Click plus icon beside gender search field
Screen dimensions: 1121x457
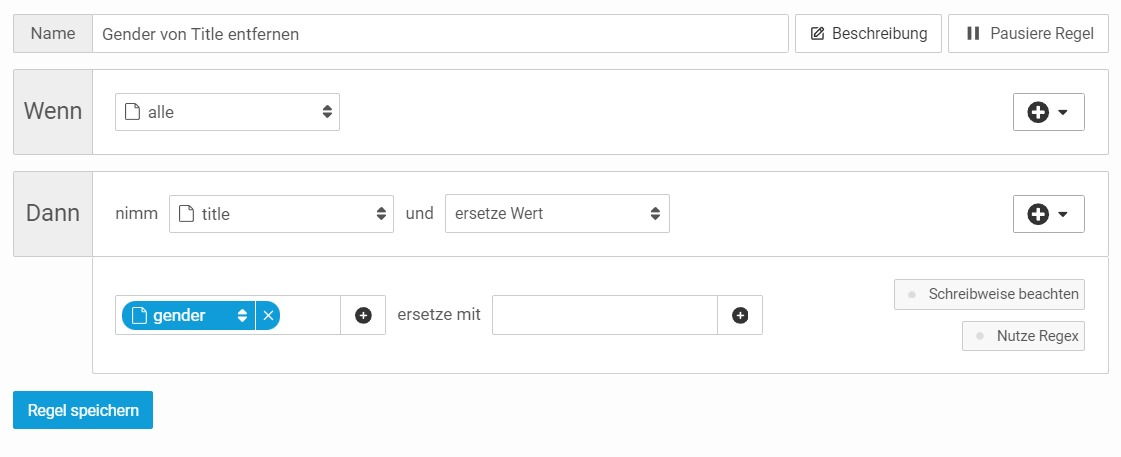(363, 315)
